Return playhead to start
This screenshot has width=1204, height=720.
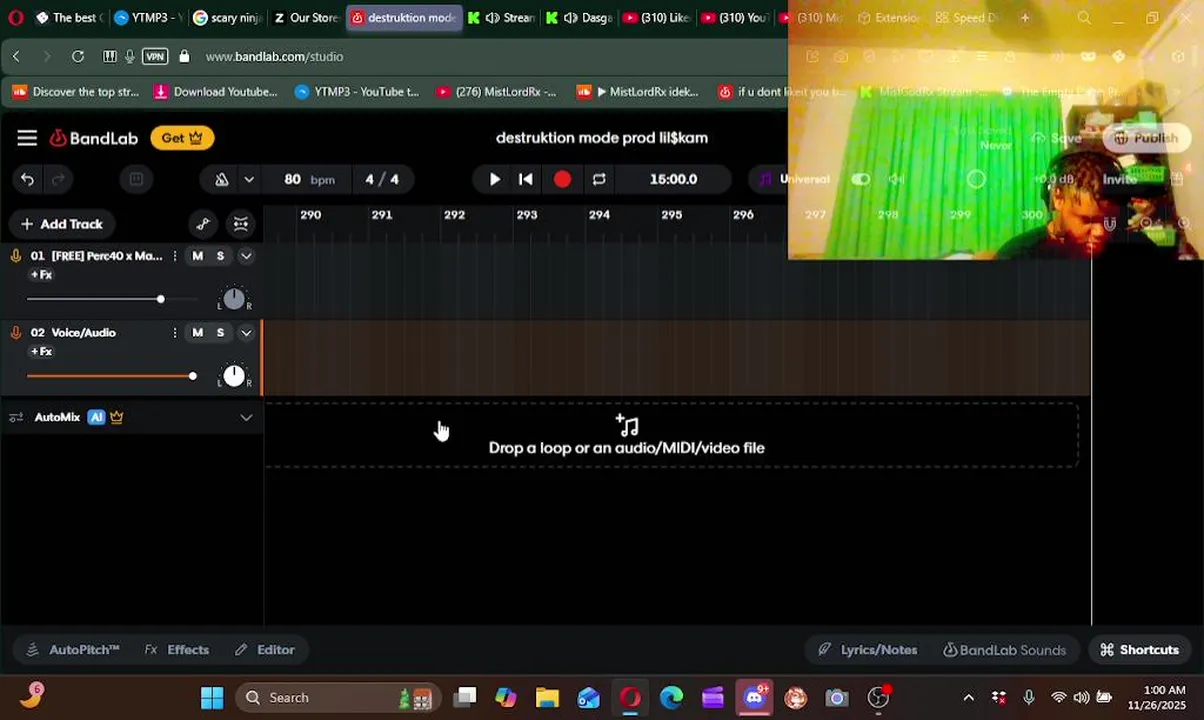click(526, 180)
